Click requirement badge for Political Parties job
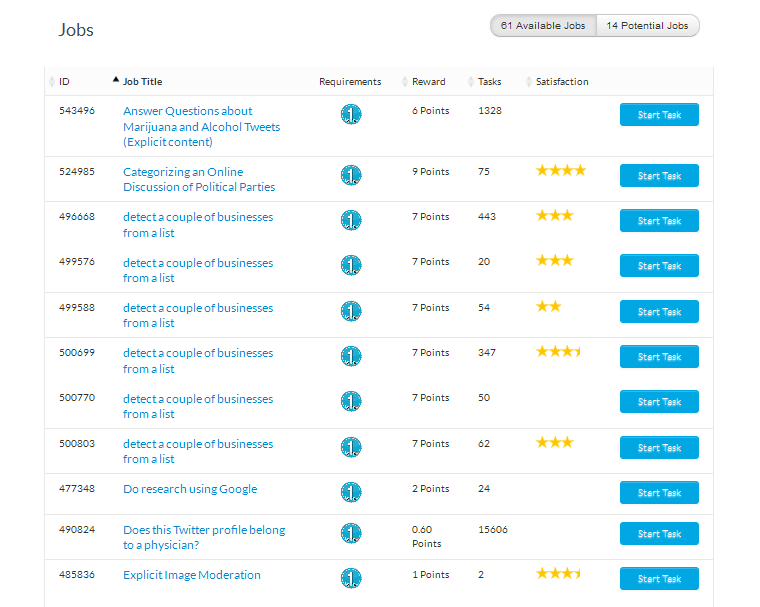Image resolution: width=760 pixels, height=607 pixels. click(351, 175)
